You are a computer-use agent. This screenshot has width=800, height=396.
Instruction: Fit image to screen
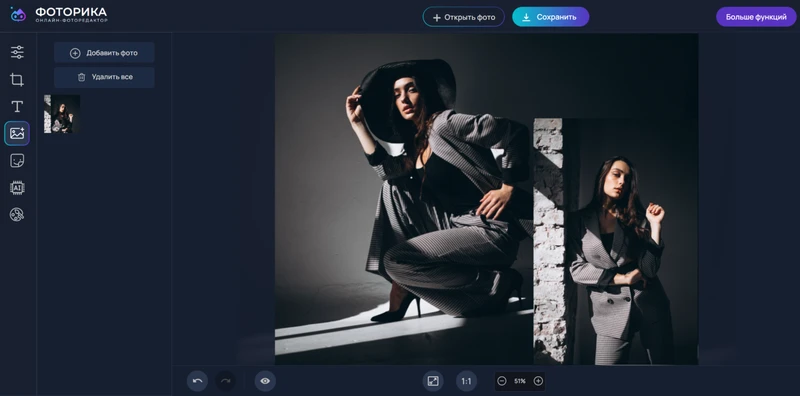click(x=433, y=381)
